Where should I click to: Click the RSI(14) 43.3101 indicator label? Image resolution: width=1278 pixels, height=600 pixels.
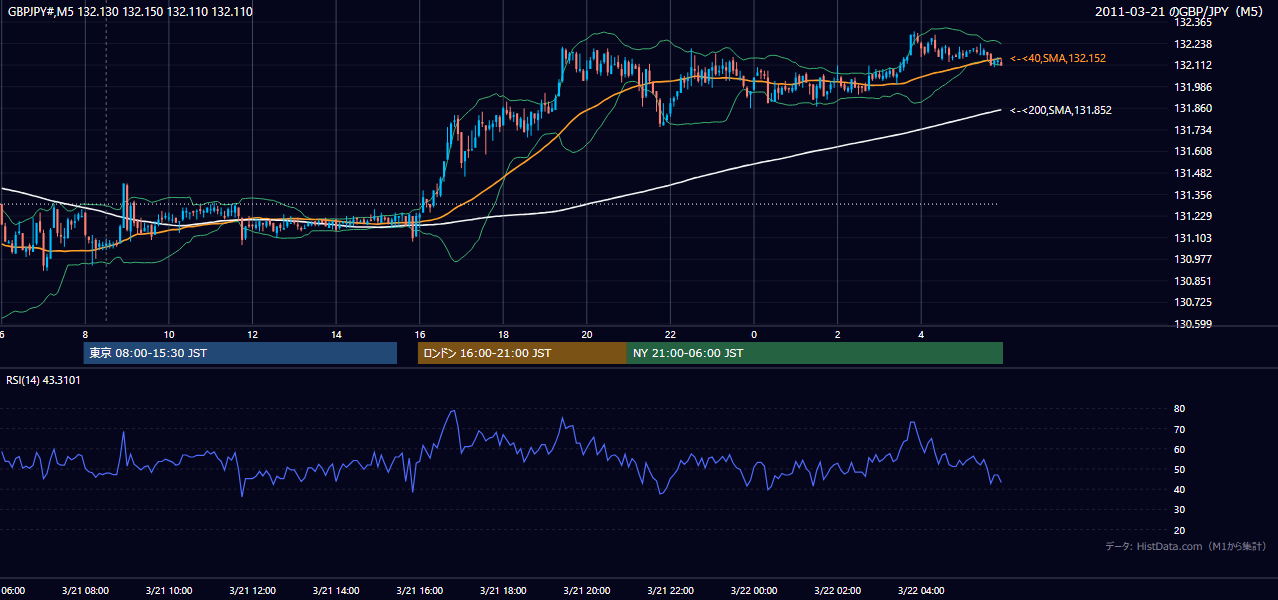point(44,380)
